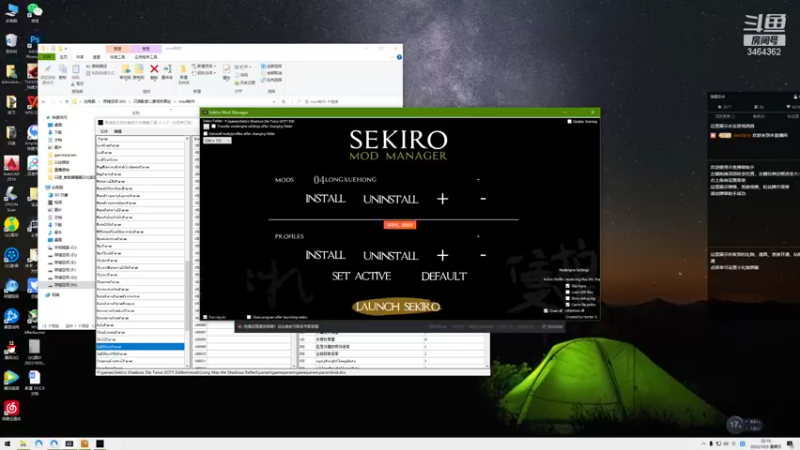Image resolution: width=800 pixels, height=450 pixels.
Task: Open the File (文件) menu in param editor
Action: [x=104, y=131]
